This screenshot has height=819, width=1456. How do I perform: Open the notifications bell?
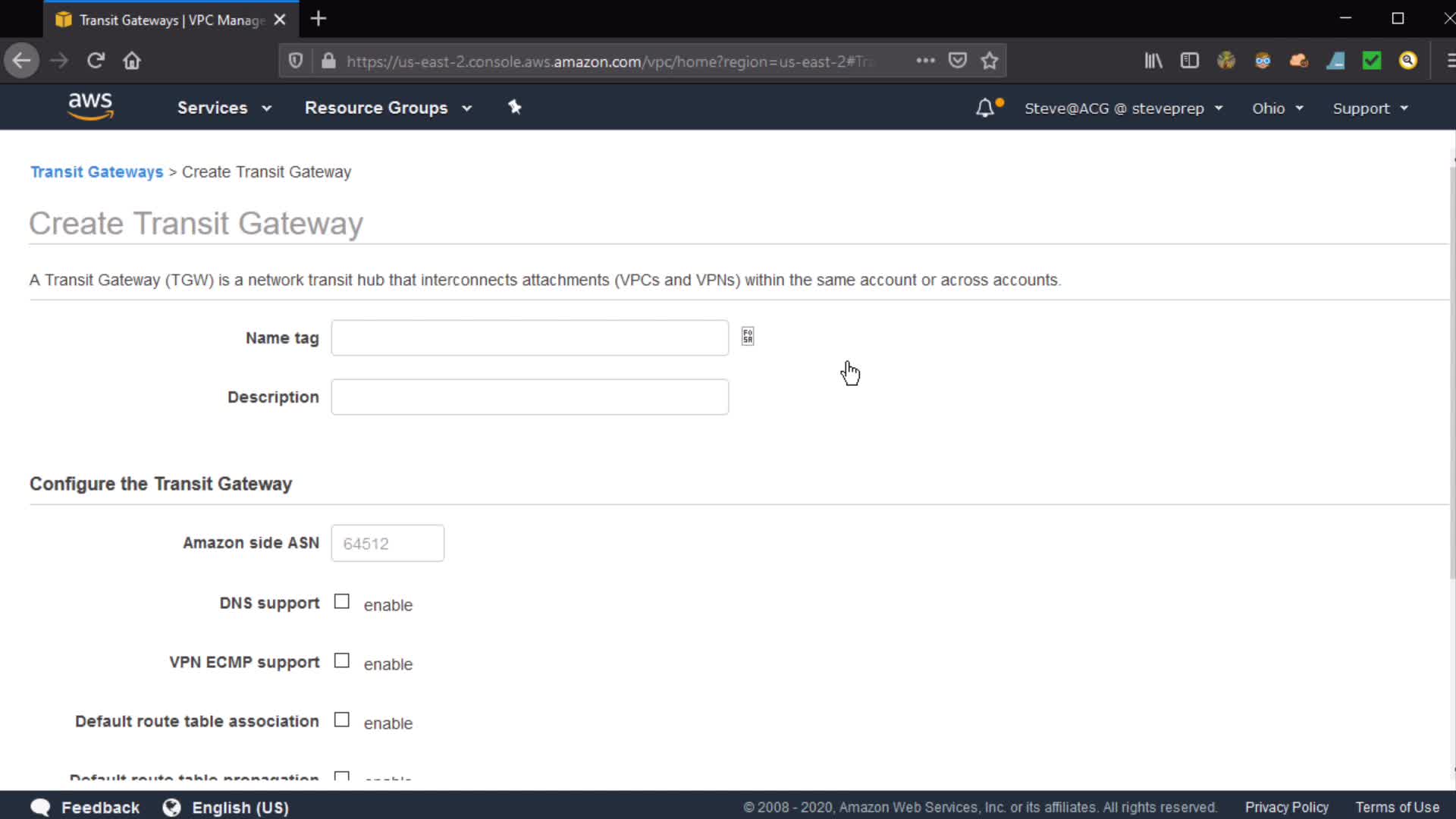tap(984, 108)
